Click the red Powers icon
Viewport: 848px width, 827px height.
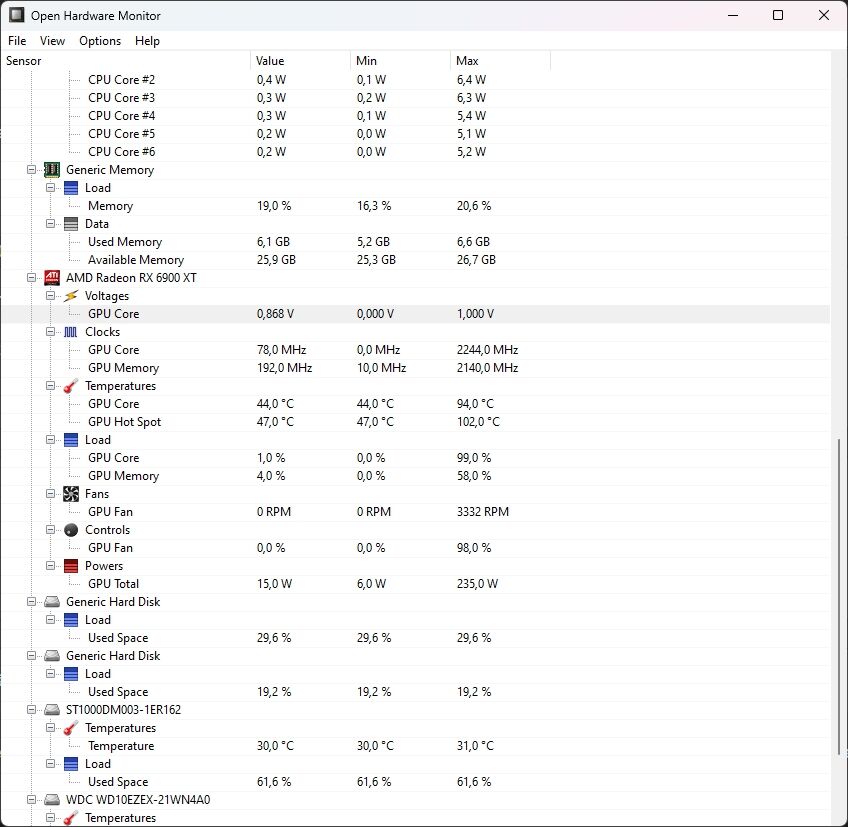(71, 566)
